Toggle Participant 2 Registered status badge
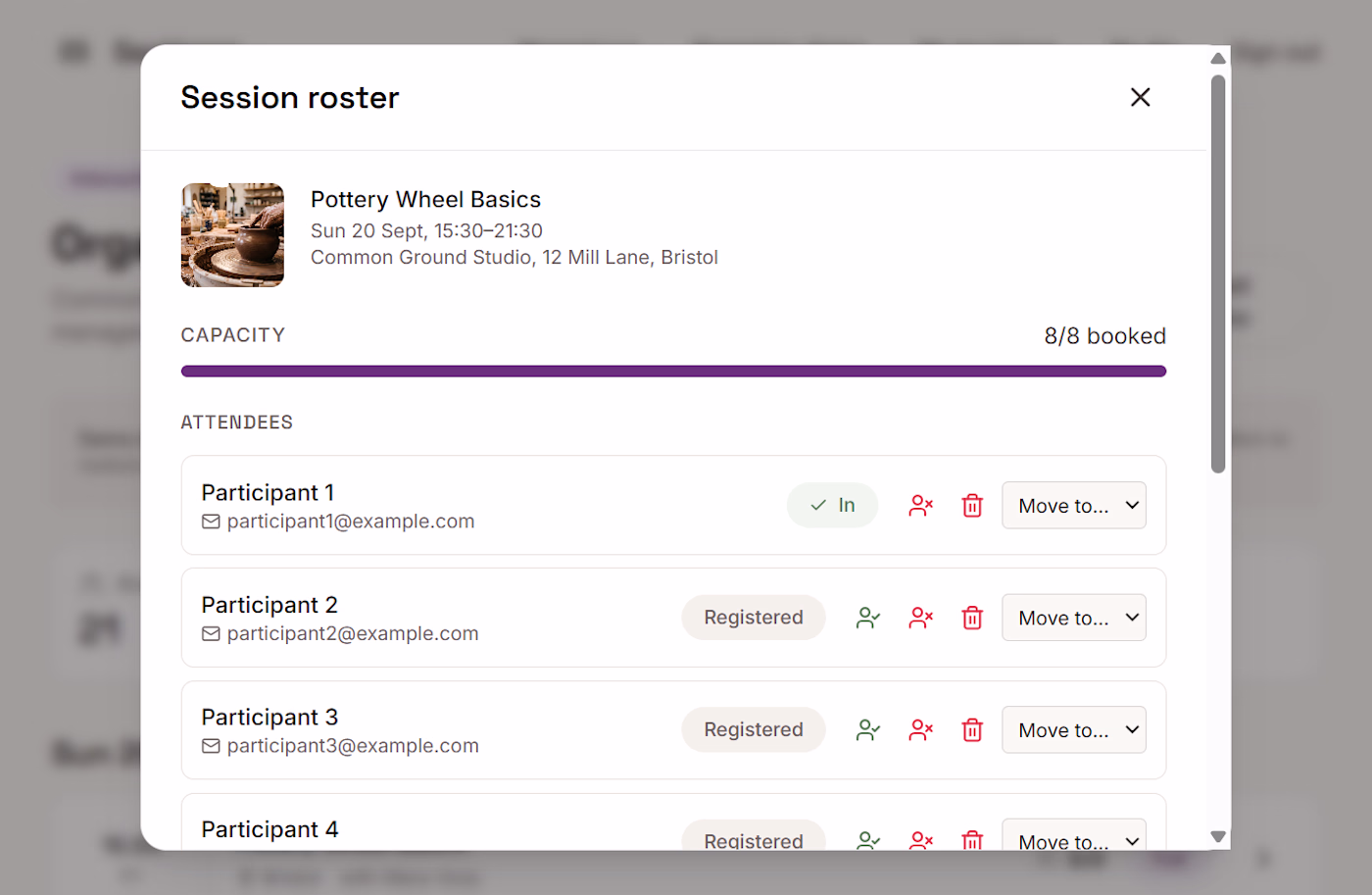This screenshot has height=895, width=1372. tap(754, 619)
